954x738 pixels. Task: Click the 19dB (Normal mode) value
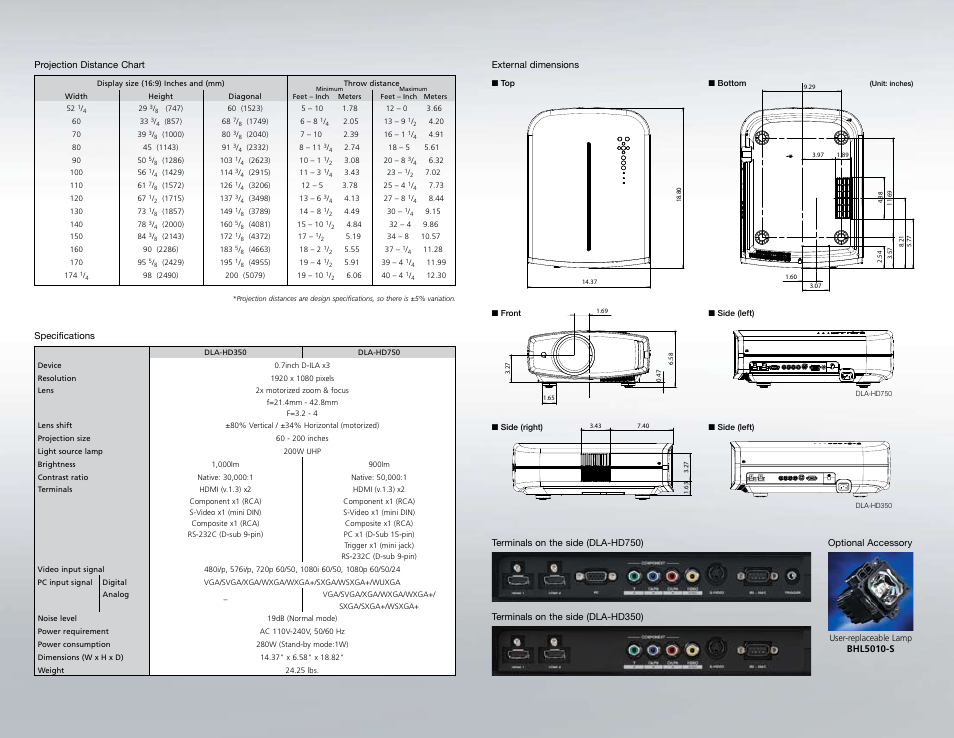click(x=302, y=618)
